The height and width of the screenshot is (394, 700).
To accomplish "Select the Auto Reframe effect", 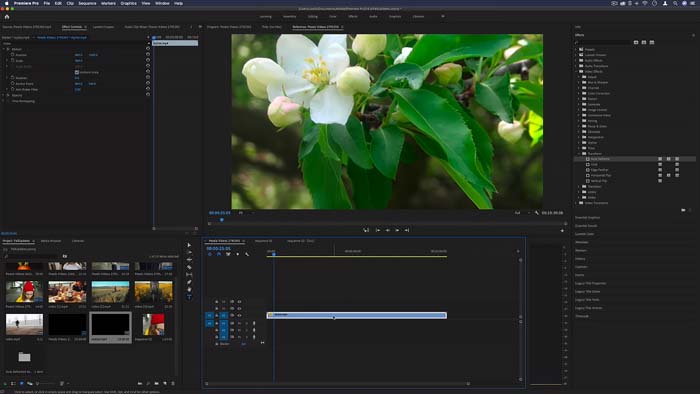I will tap(600, 159).
